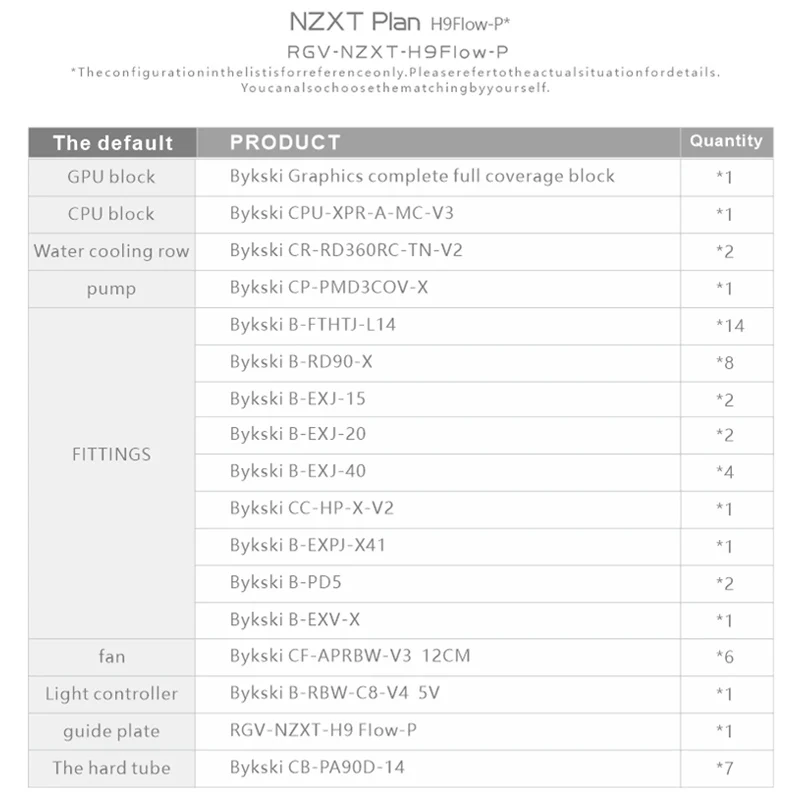Image resolution: width=800 pixels, height=800 pixels.
Task: Click Bykski Graphics complete full coverage block
Action: click(422, 176)
